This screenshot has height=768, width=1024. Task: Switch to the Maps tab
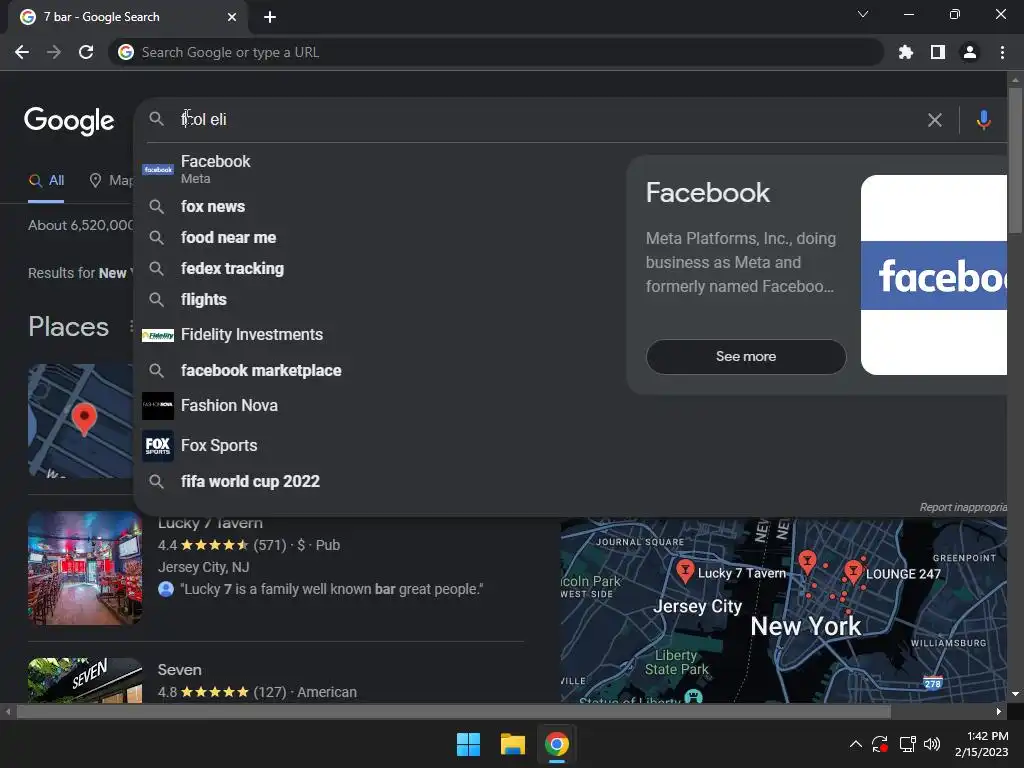coord(112,180)
